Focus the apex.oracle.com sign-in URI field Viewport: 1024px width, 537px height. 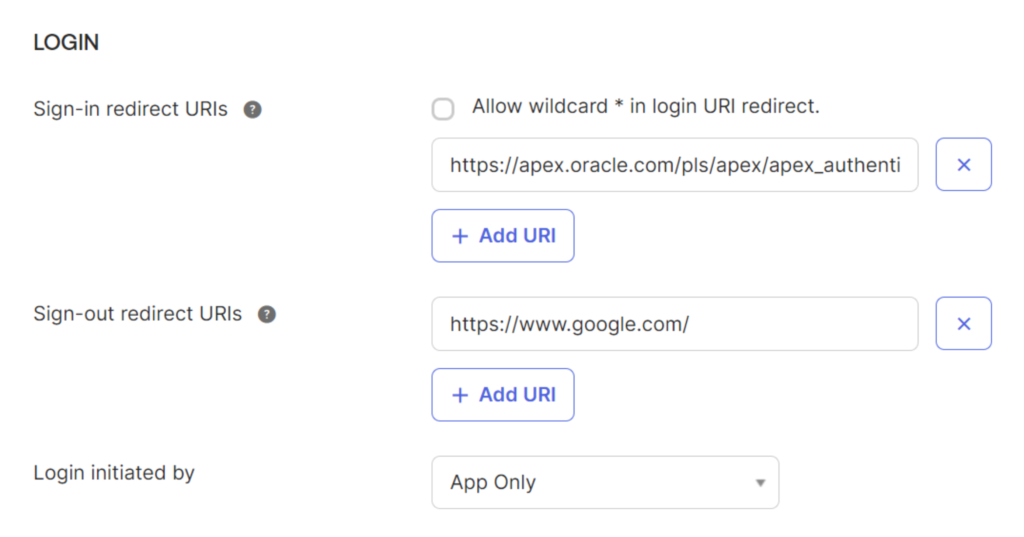point(674,165)
